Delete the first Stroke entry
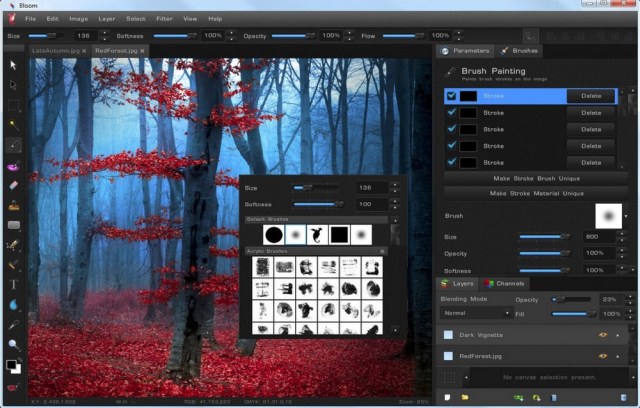 coord(591,96)
